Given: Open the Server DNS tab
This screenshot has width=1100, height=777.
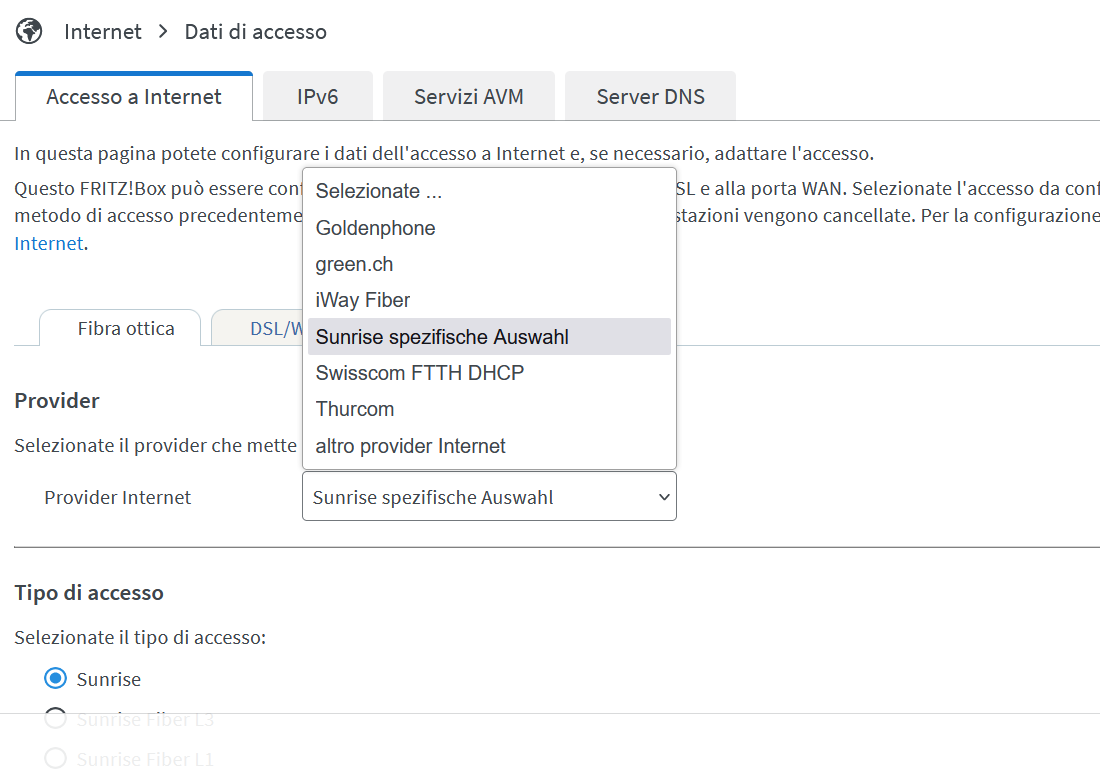Looking at the screenshot, I should point(650,97).
